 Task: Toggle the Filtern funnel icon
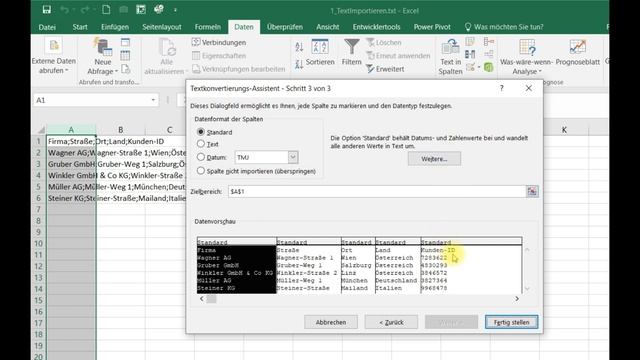click(351, 47)
